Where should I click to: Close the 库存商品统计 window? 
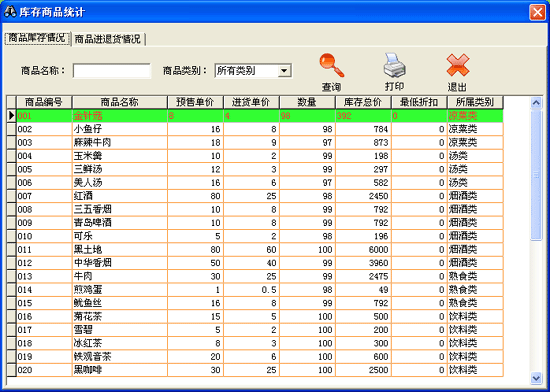537,12
